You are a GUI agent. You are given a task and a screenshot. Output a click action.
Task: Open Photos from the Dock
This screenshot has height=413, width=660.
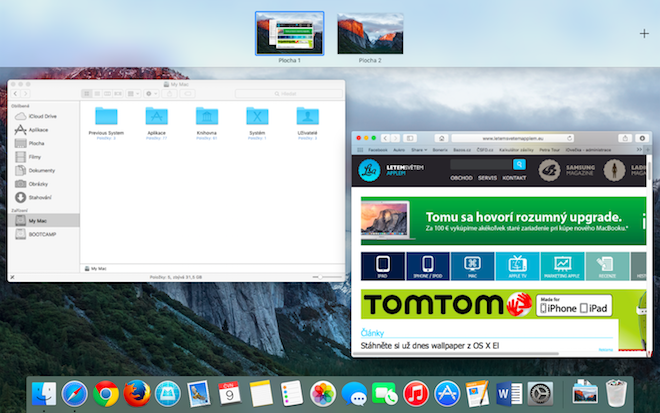(322, 394)
